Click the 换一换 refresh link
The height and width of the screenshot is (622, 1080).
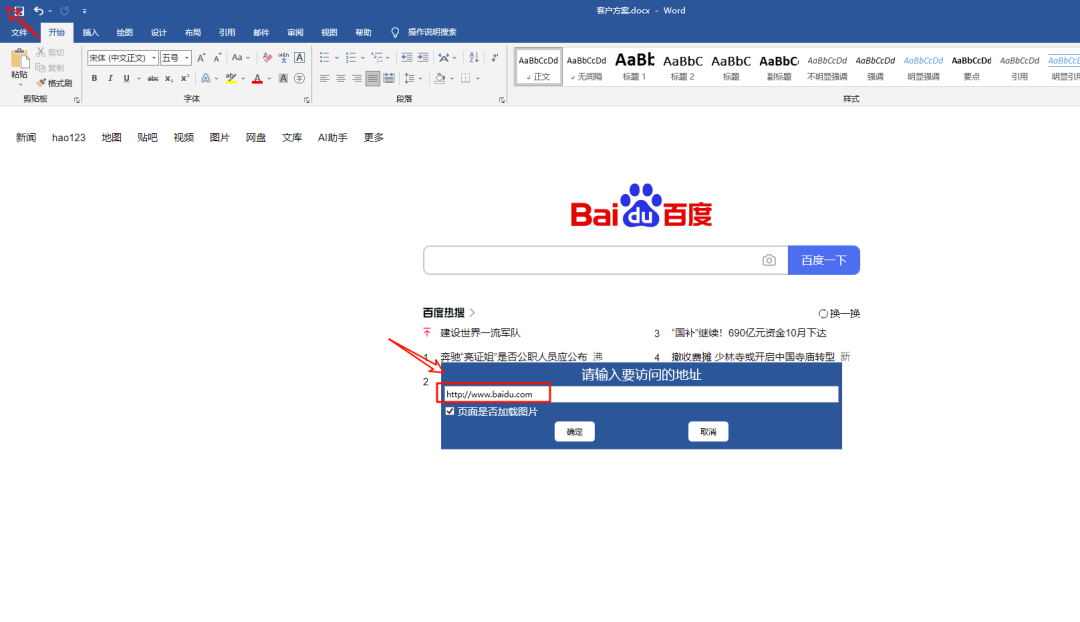[839, 313]
